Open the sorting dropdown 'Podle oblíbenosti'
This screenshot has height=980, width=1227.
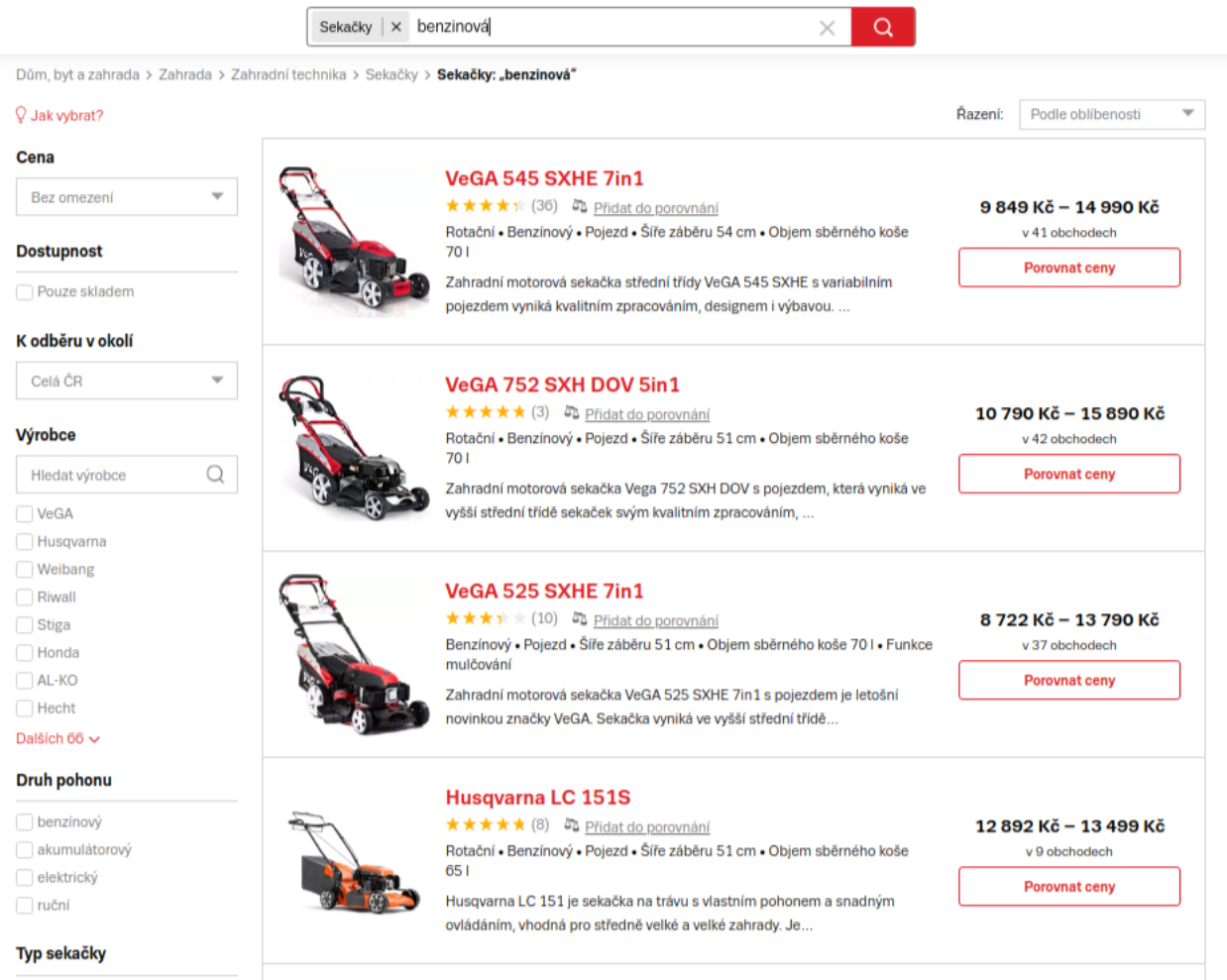1112,114
